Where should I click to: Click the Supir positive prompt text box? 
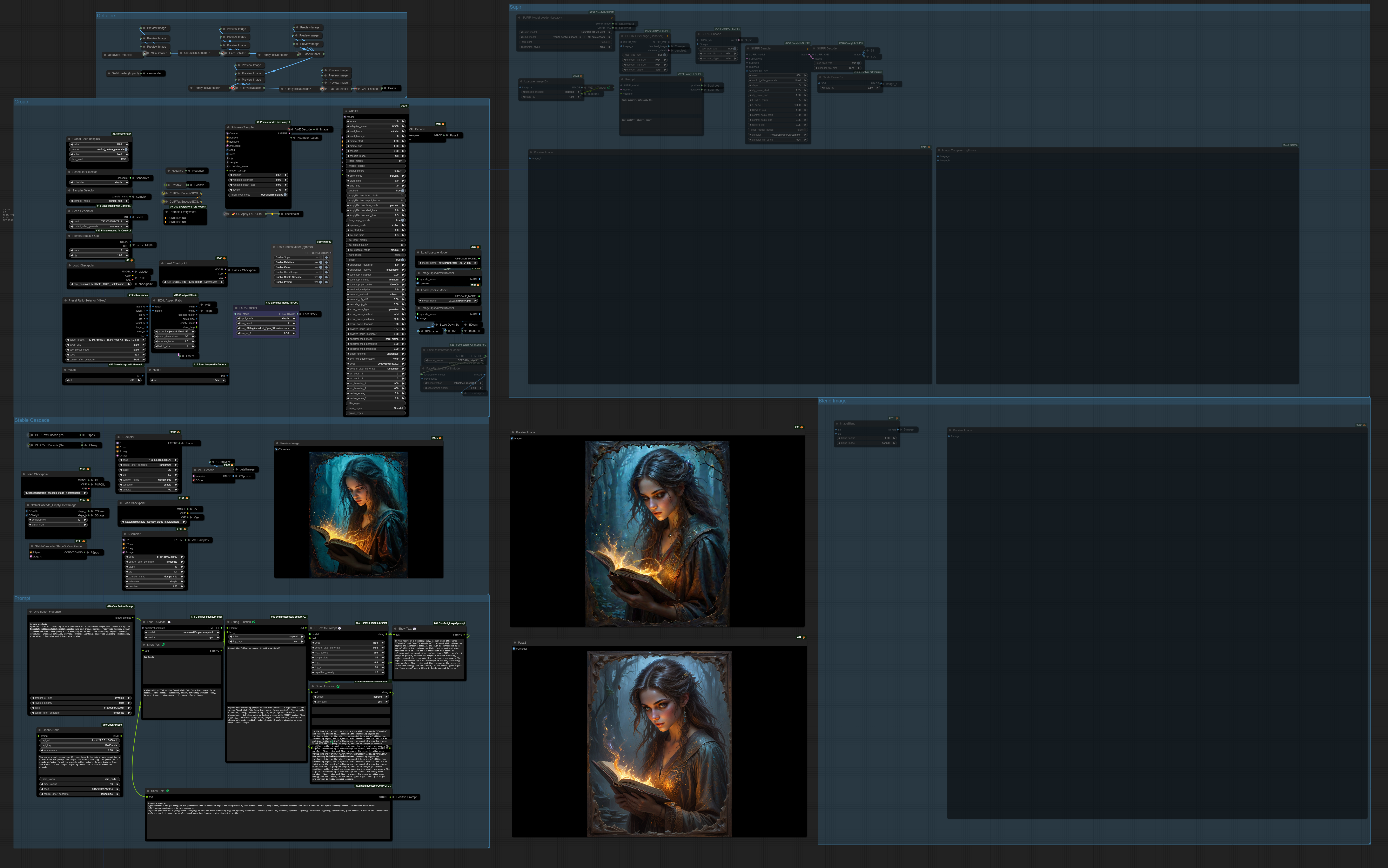click(x=662, y=106)
